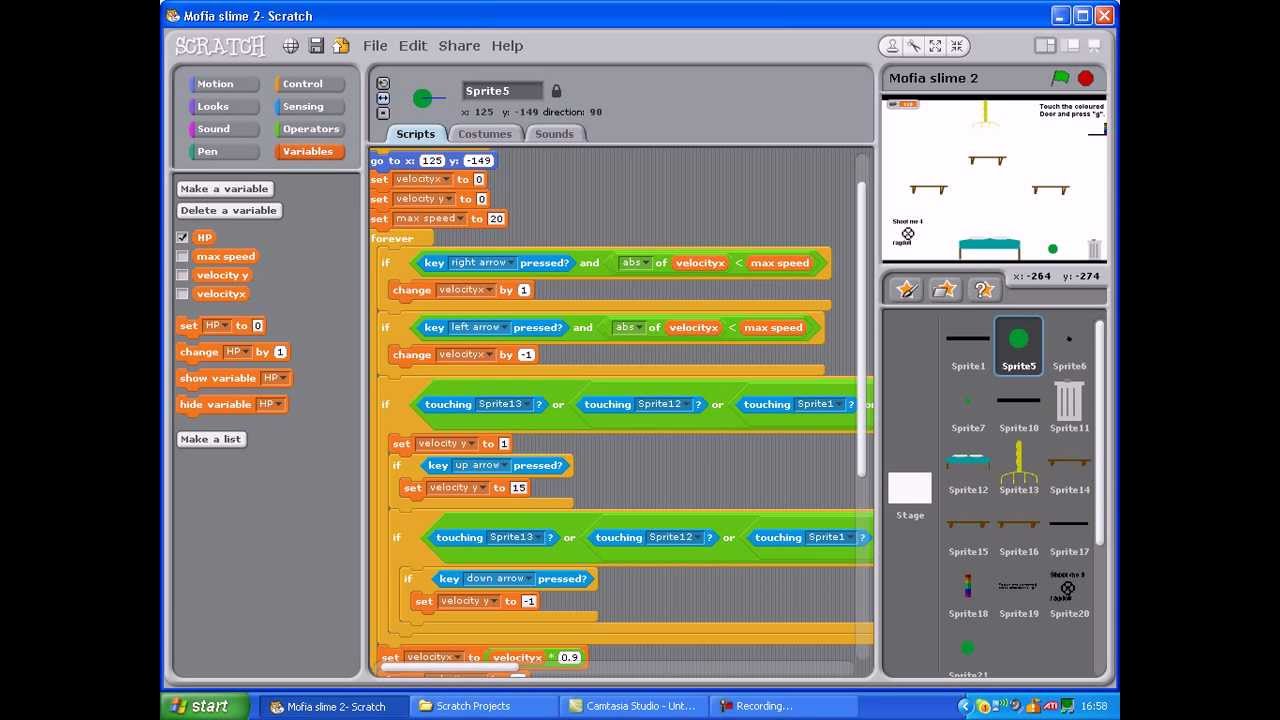Set rotation style to can rotate
The width and height of the screenshot is (1280, 720).
pos(383,84)
